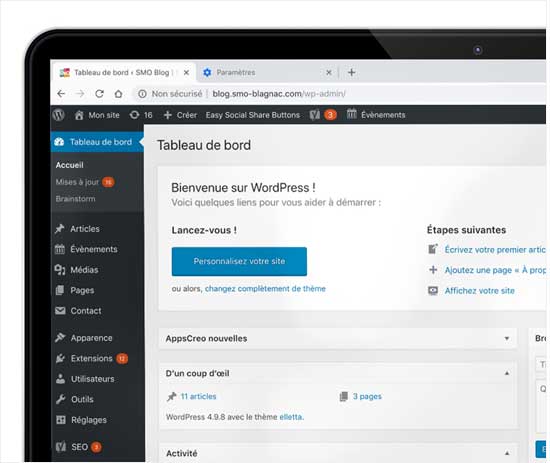The image size is (550, 463).
Task: Open the Affichez votre site link
Action: click(479, 290)
